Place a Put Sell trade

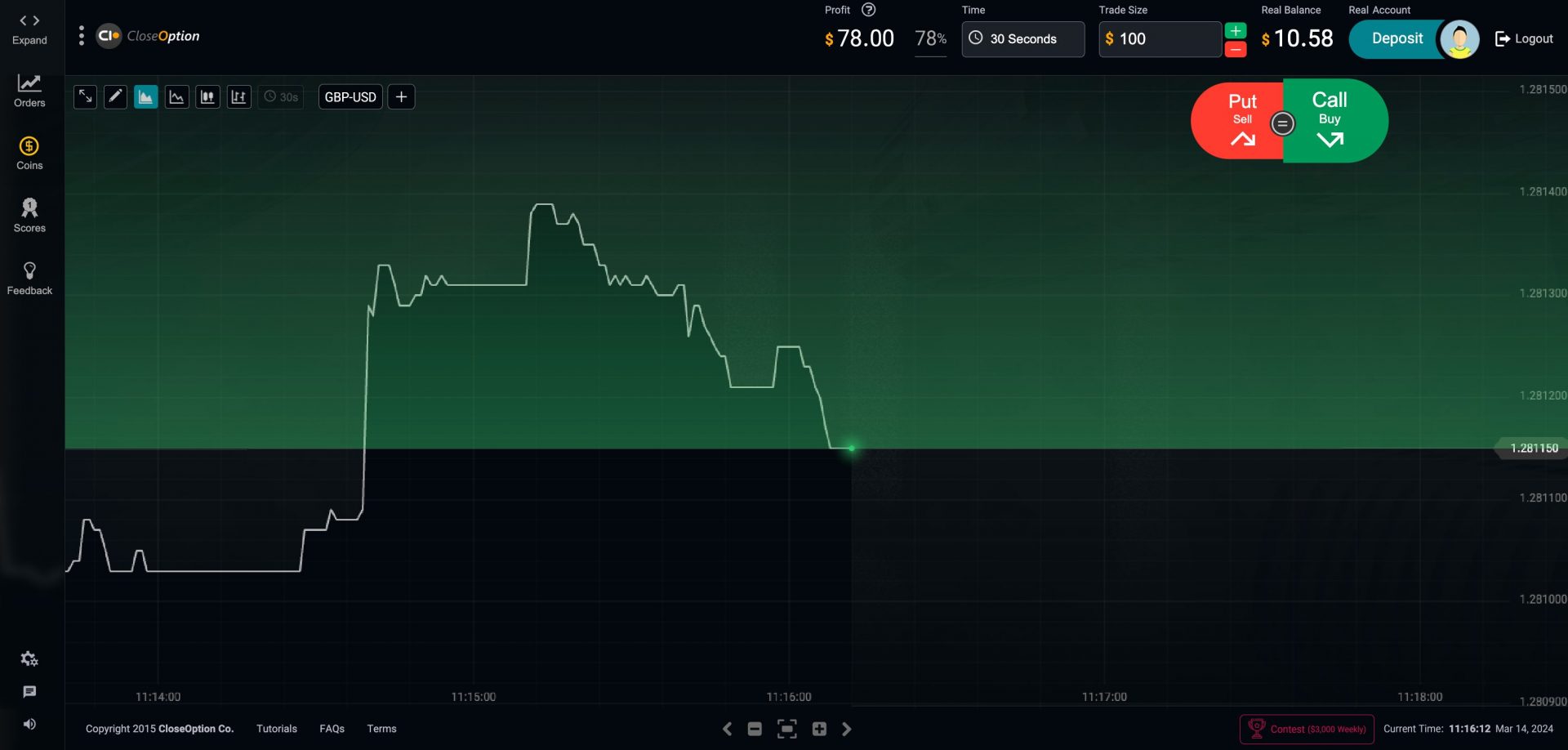[x=1236, y=121]
